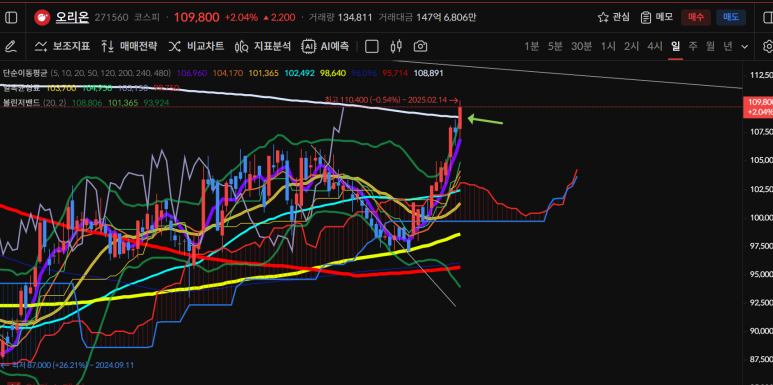Screen dimensions: 773x385
Task: Click the stock code 271560
Action: click(110, 18)
